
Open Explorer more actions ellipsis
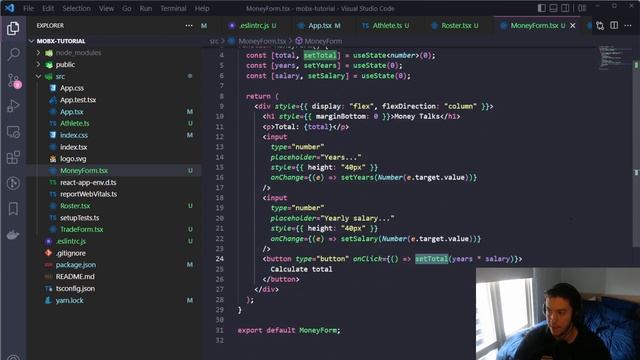(x=189, y=25)
